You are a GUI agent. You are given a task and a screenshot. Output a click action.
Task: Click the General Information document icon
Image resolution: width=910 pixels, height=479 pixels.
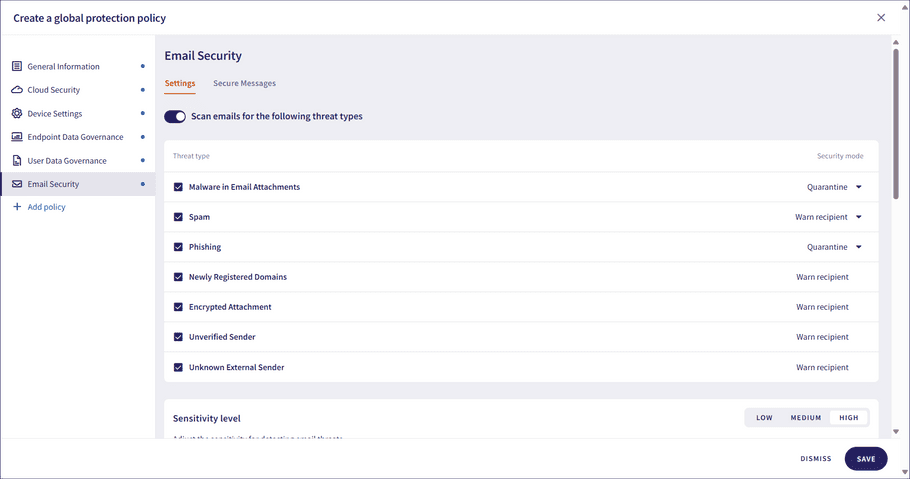[x=17, y=66]
